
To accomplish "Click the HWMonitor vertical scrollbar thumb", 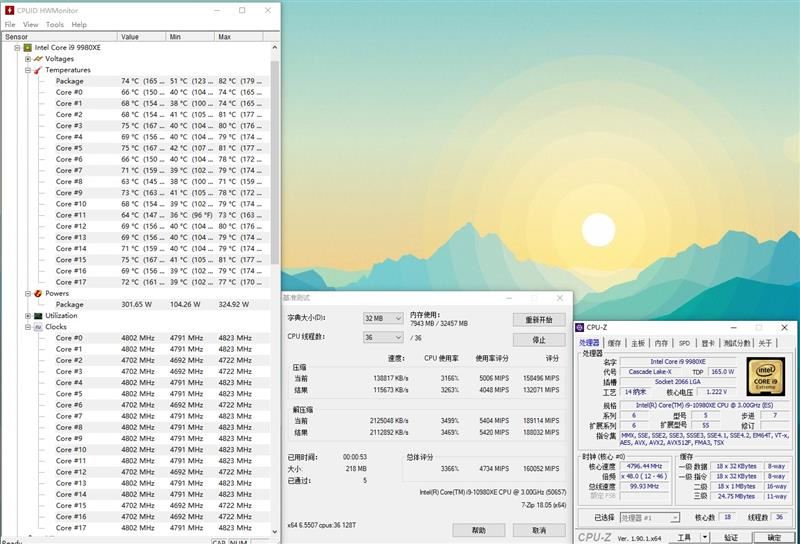I will click(275, 163).
